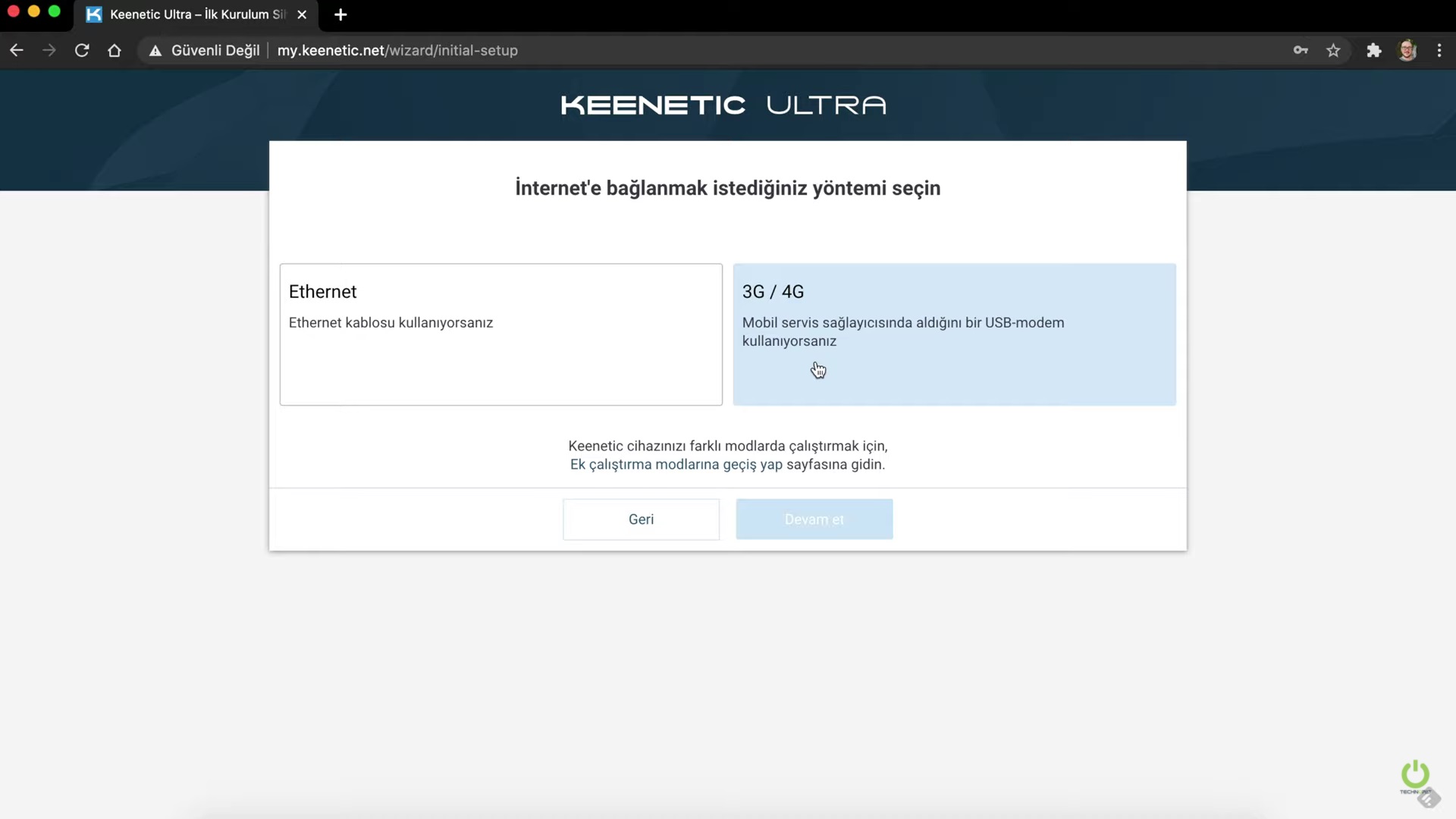Close the Keenetic Ultra tab
Screen dimensions: 1456x819
point(302,14)
